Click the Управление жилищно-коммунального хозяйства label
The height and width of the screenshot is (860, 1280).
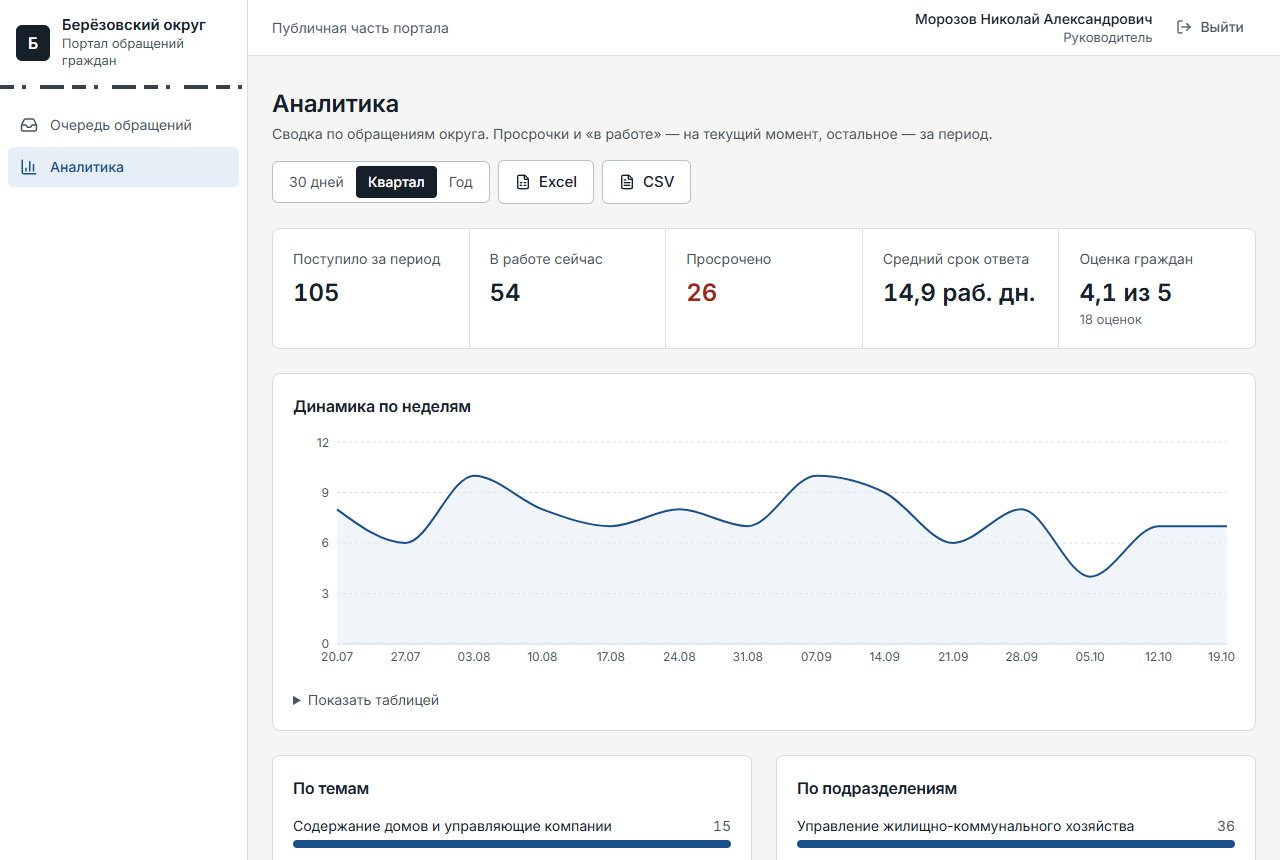pyautogui.click(x=966, y=826)
